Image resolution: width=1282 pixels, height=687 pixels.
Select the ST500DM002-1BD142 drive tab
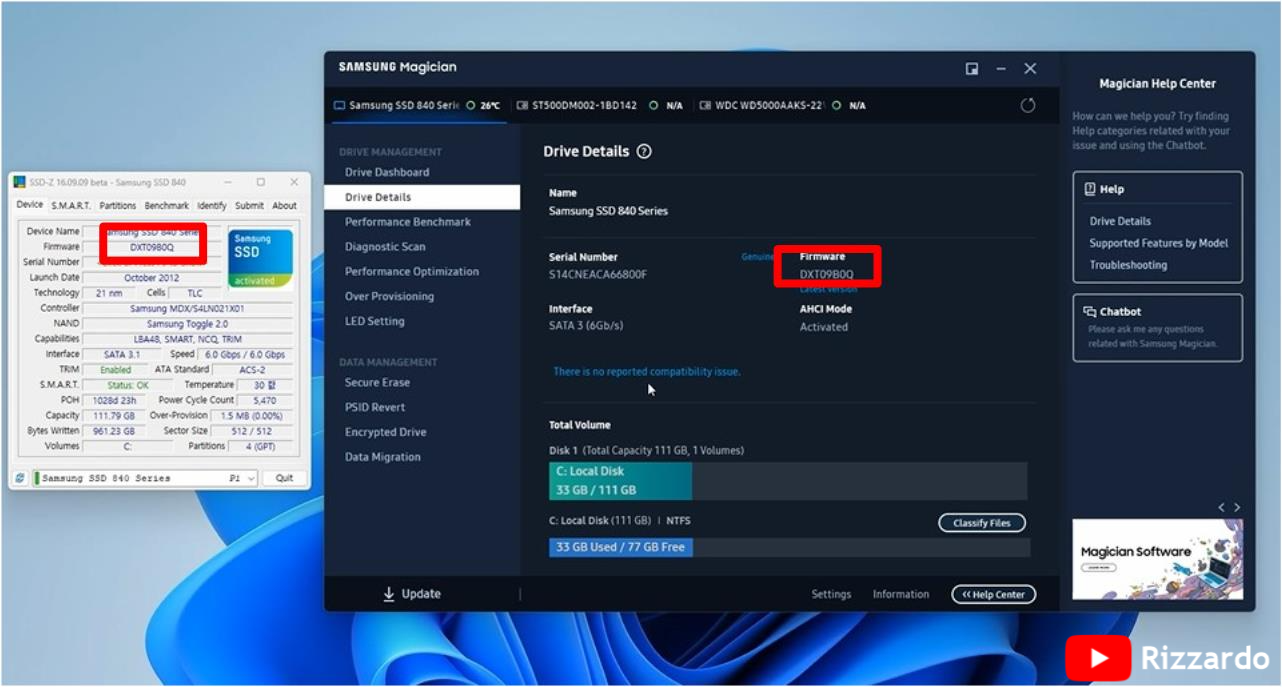[x=600, y=105]
